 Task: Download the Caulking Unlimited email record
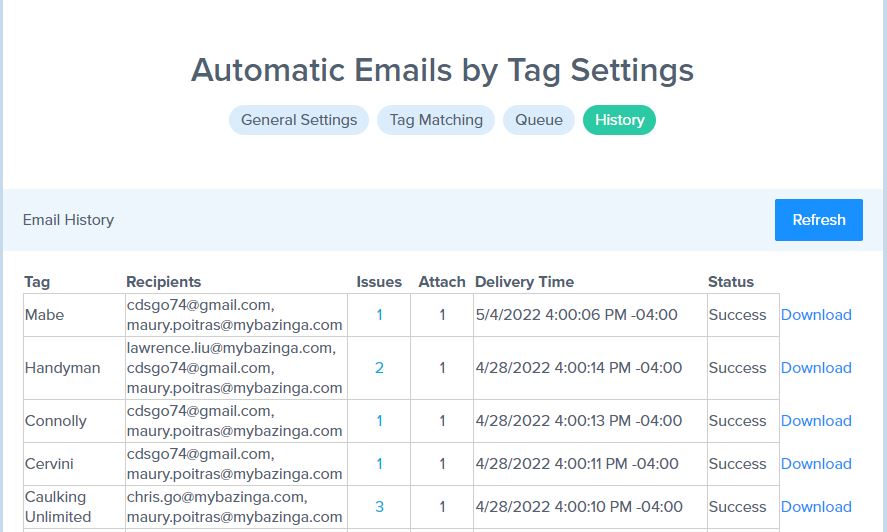pyautogui.click(x=816, y=507)
